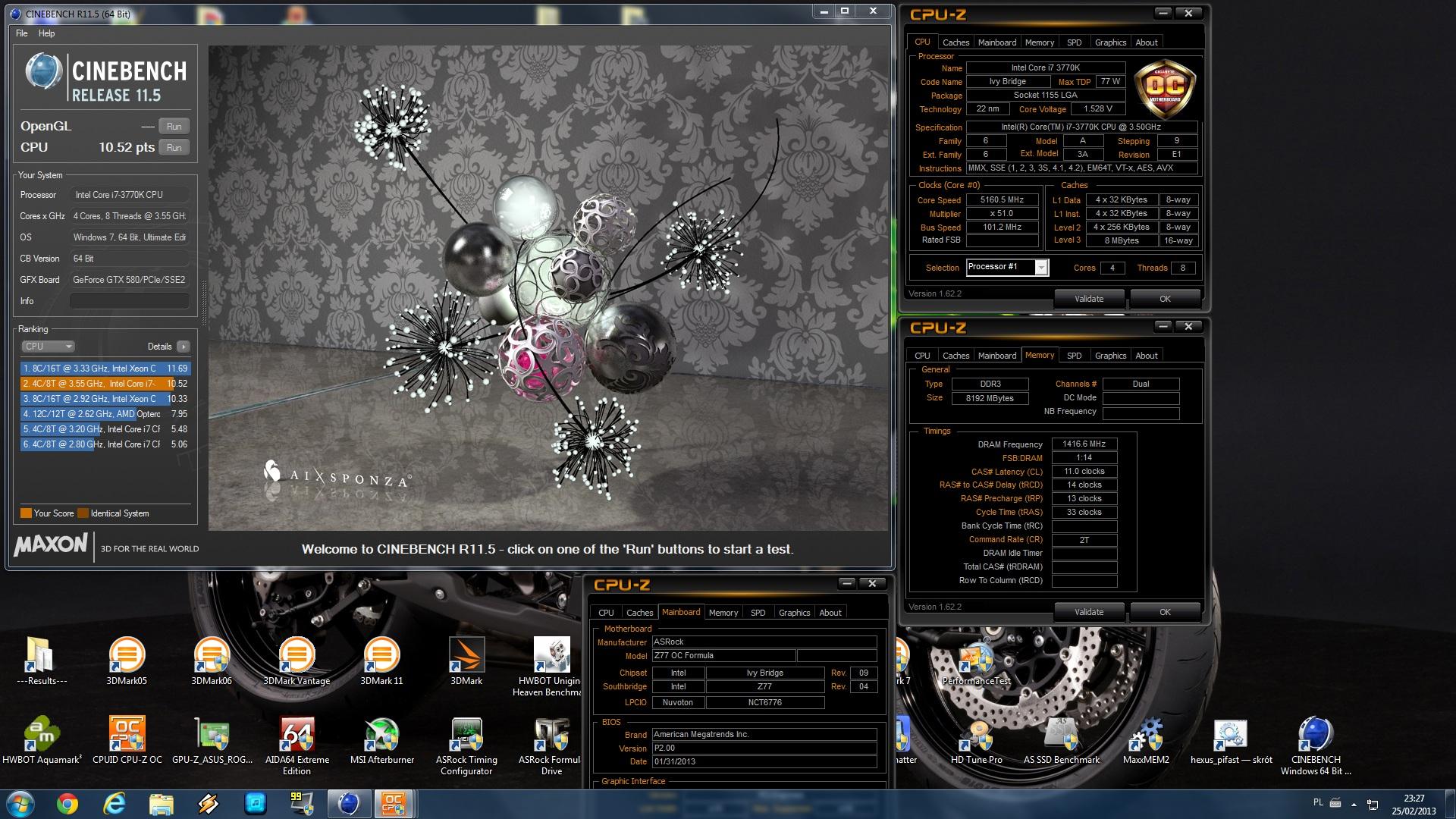
Task: Launch GPU-Z ASUS ROG desktop shortcut
Action: click(212, 740)
